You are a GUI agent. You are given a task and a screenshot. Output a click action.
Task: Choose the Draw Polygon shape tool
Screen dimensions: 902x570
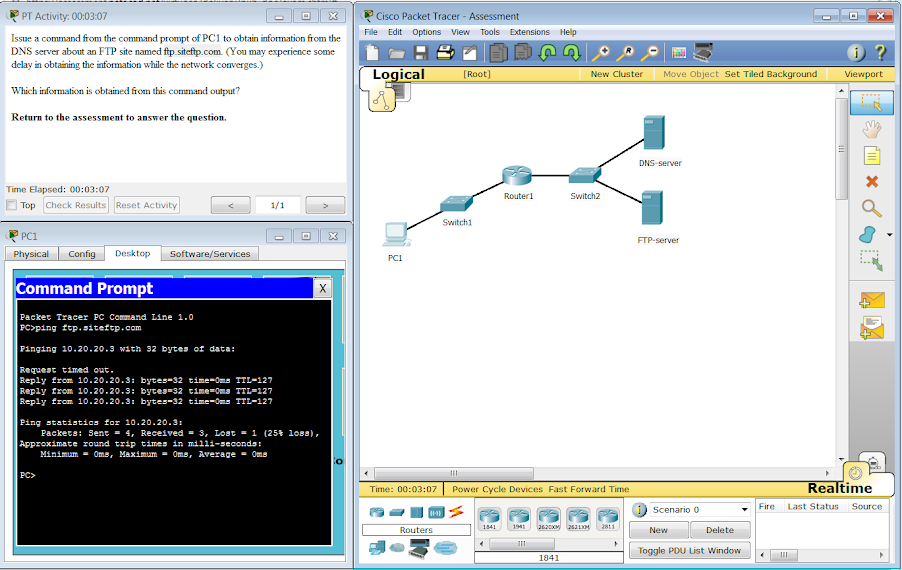point(867,235)
